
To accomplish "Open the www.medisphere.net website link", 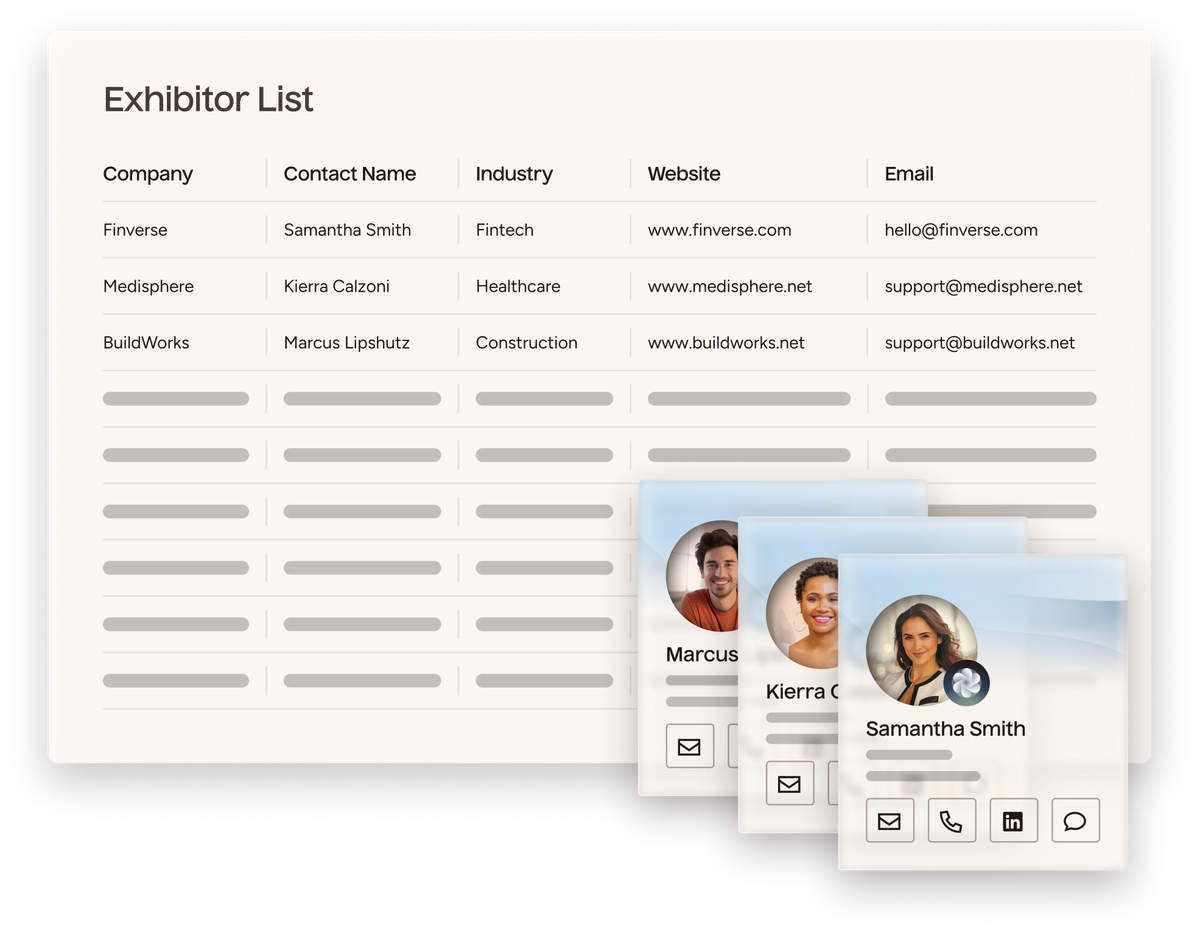I will pyautogui.click(x=730, y=286).
